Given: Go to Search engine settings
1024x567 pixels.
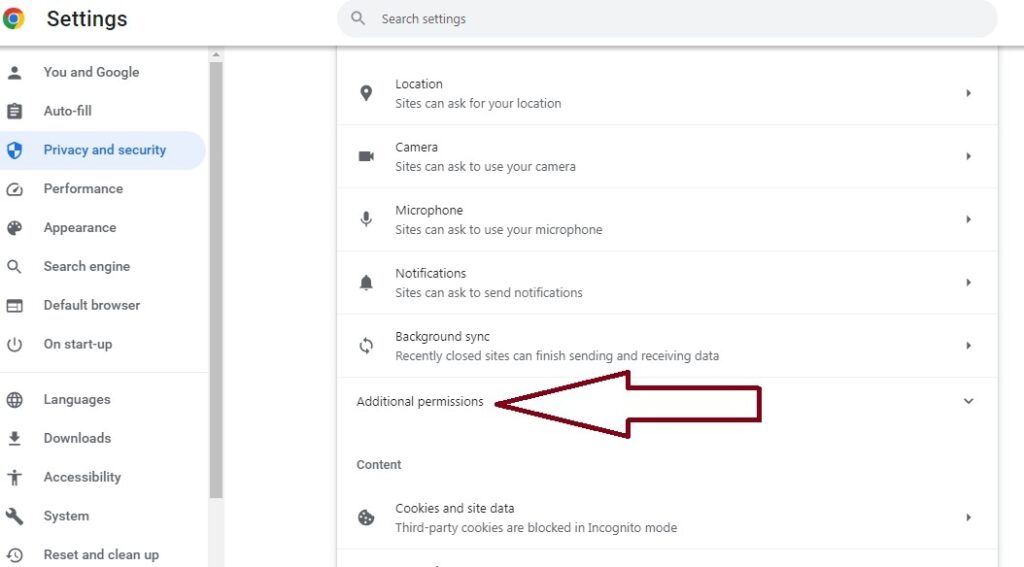Looking at the screenshot, I should point(103,267).
